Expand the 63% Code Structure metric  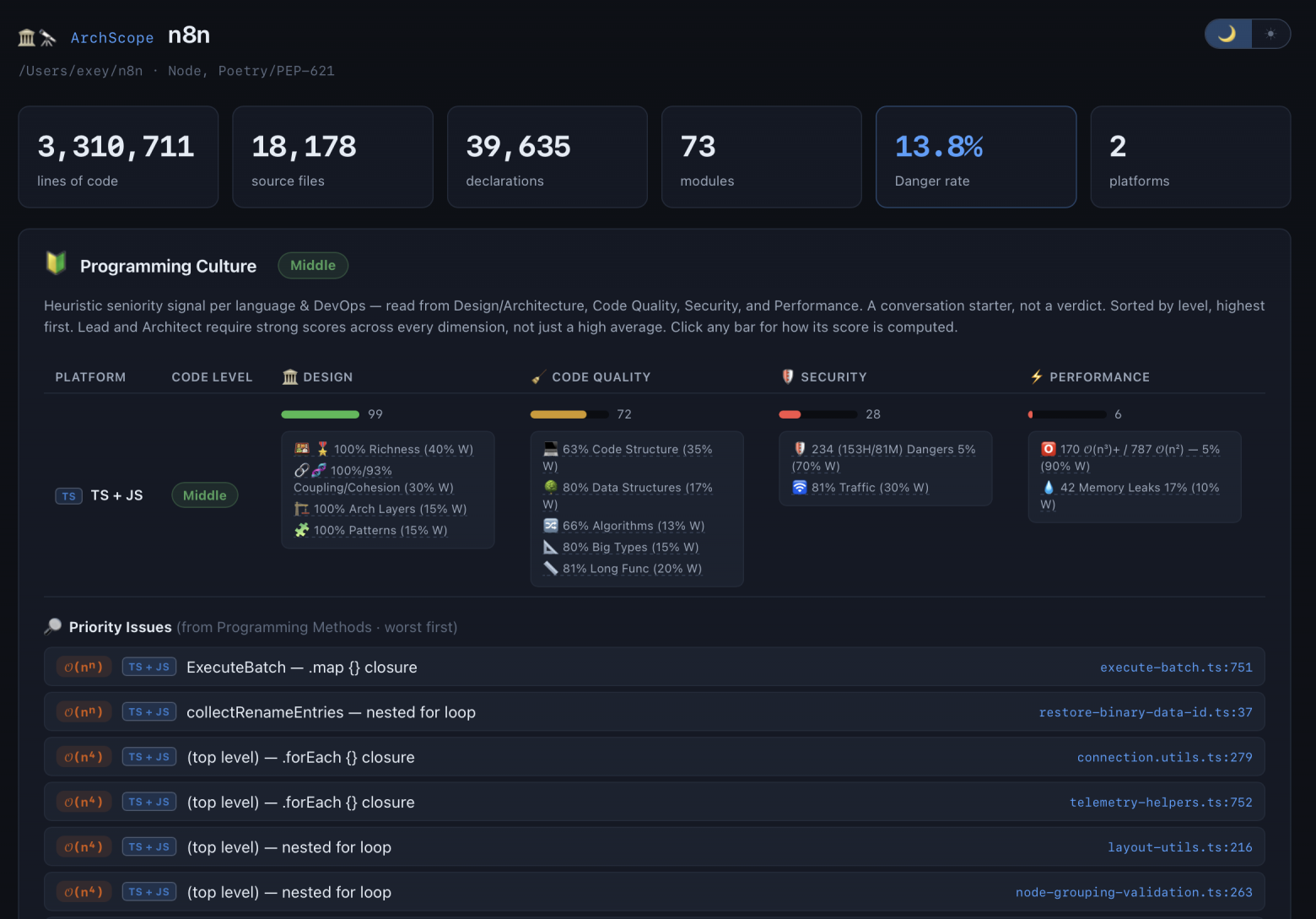point(628,457)
